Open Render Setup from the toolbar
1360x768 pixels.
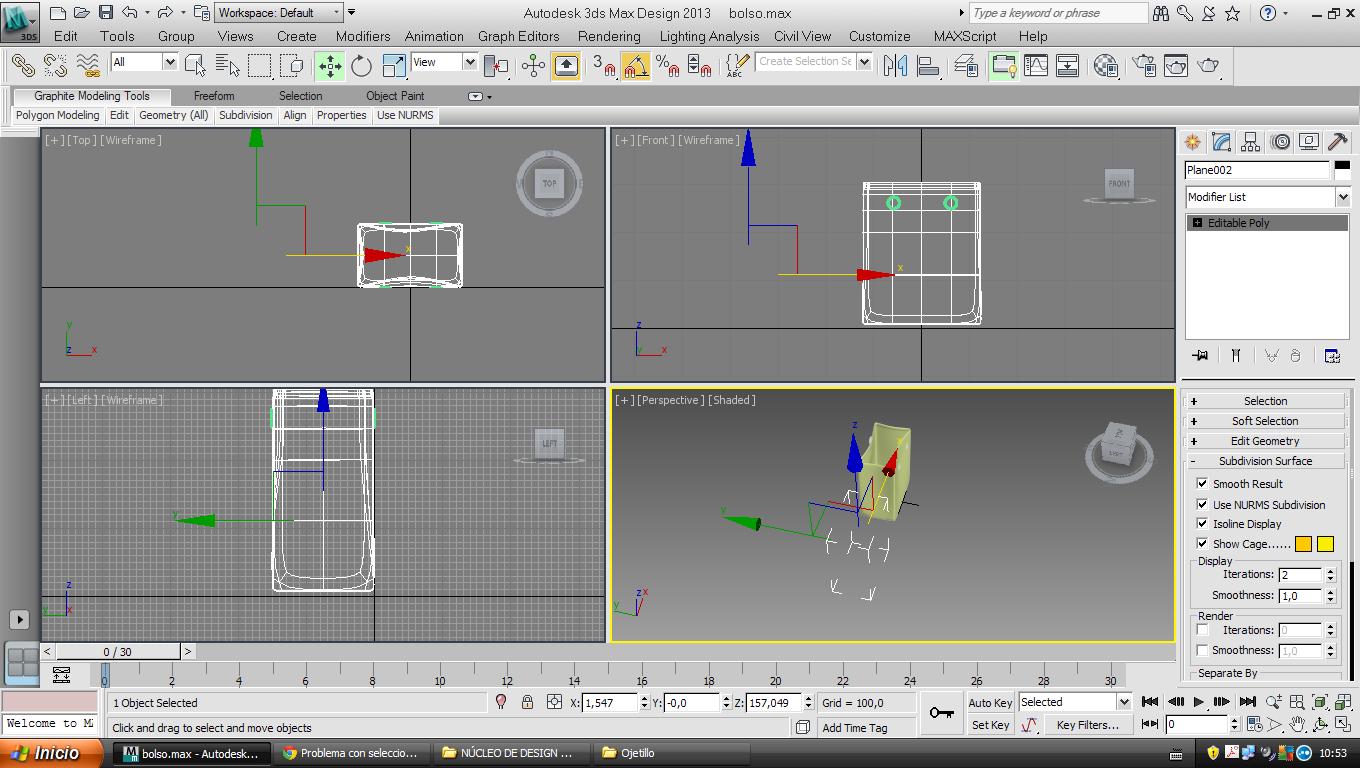1144,66
